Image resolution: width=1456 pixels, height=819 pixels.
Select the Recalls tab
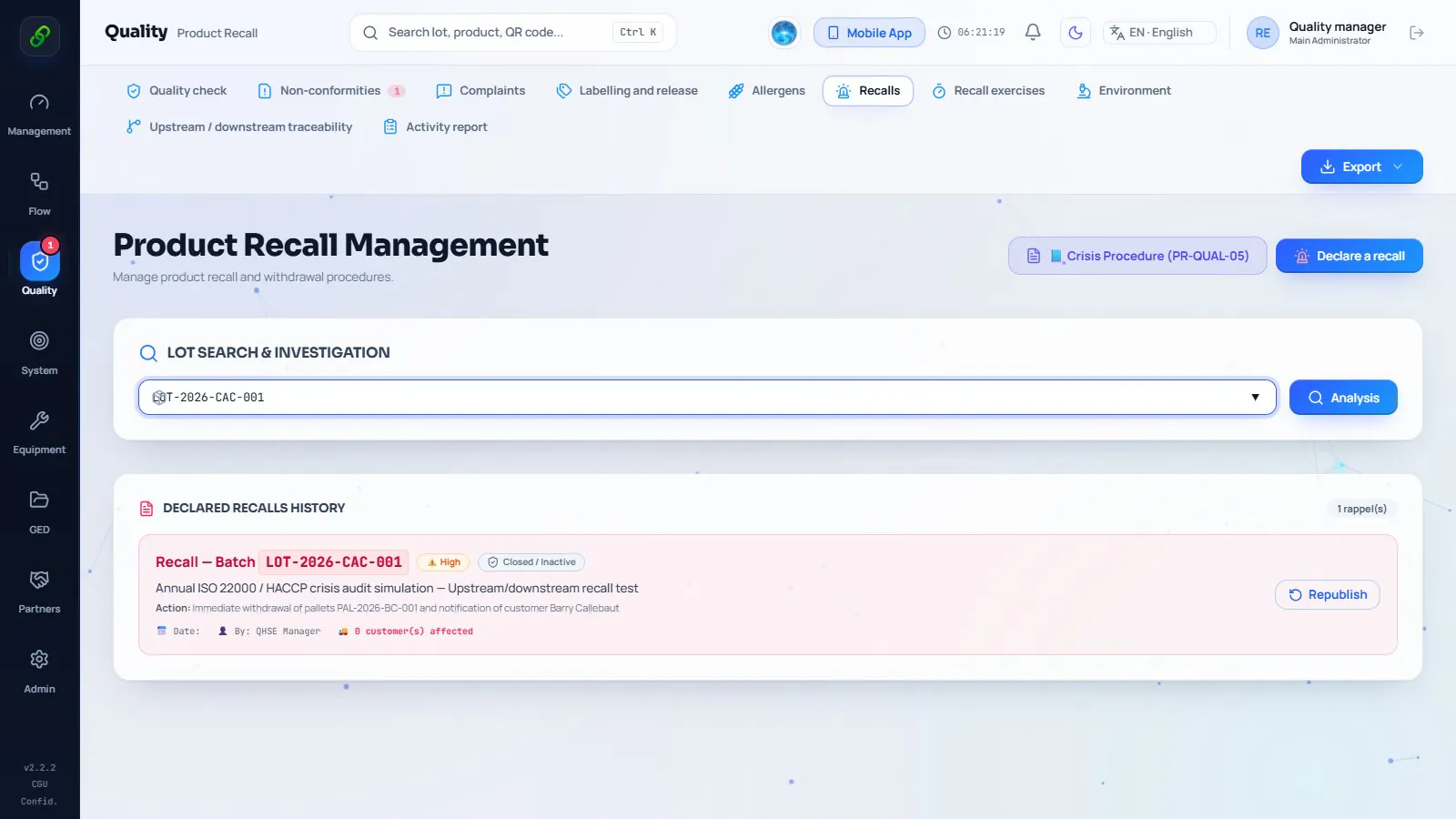click(868, 91)
